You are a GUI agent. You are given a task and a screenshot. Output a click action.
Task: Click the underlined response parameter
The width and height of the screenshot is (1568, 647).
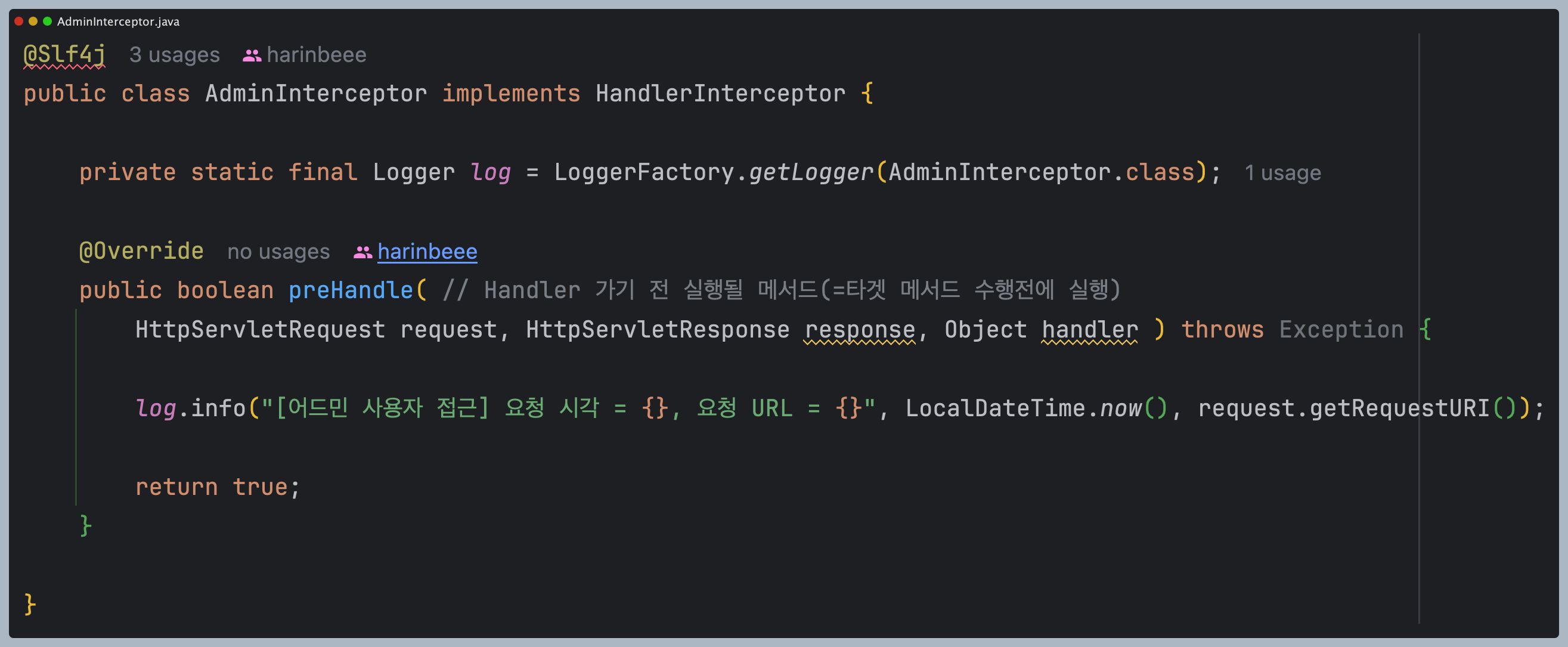(x=860, y=330)
